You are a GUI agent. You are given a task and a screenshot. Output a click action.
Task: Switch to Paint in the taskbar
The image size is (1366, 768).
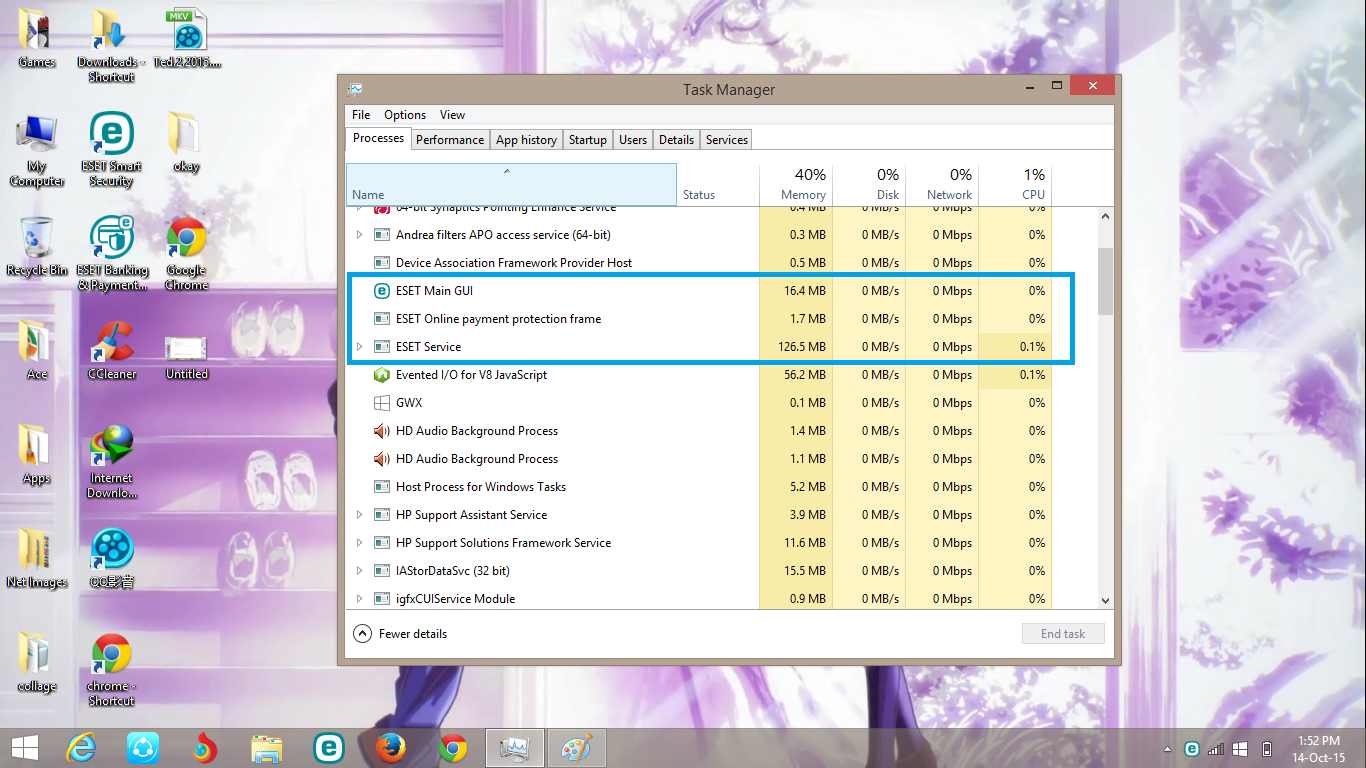(577, 748)
